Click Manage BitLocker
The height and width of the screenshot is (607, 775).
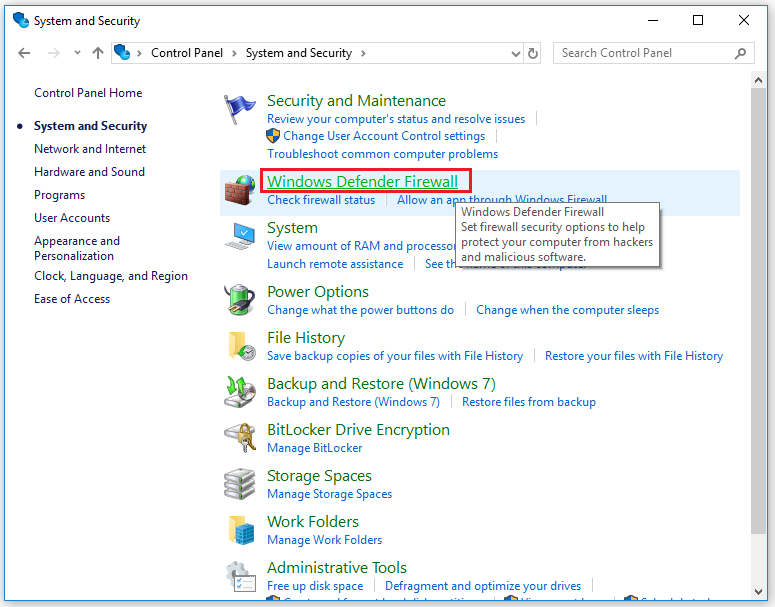314,448
